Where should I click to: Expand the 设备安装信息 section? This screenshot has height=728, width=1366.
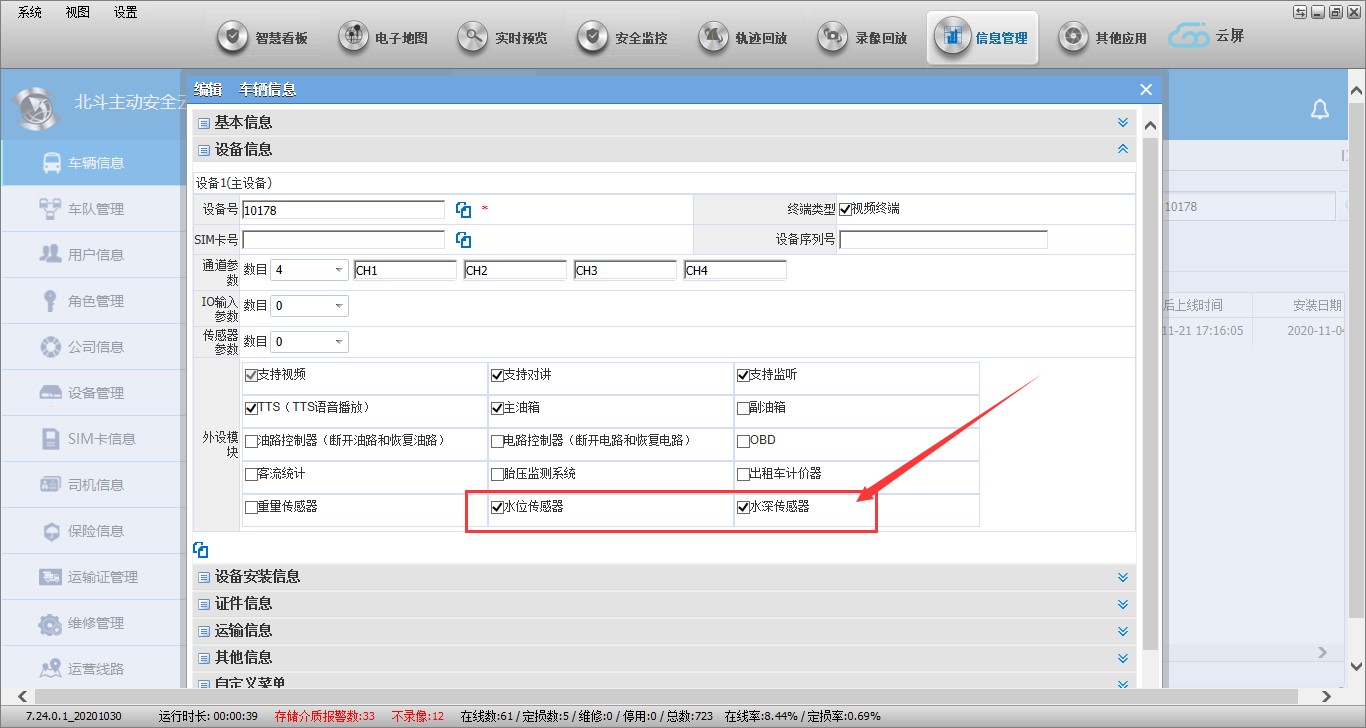pos(1122,577)
